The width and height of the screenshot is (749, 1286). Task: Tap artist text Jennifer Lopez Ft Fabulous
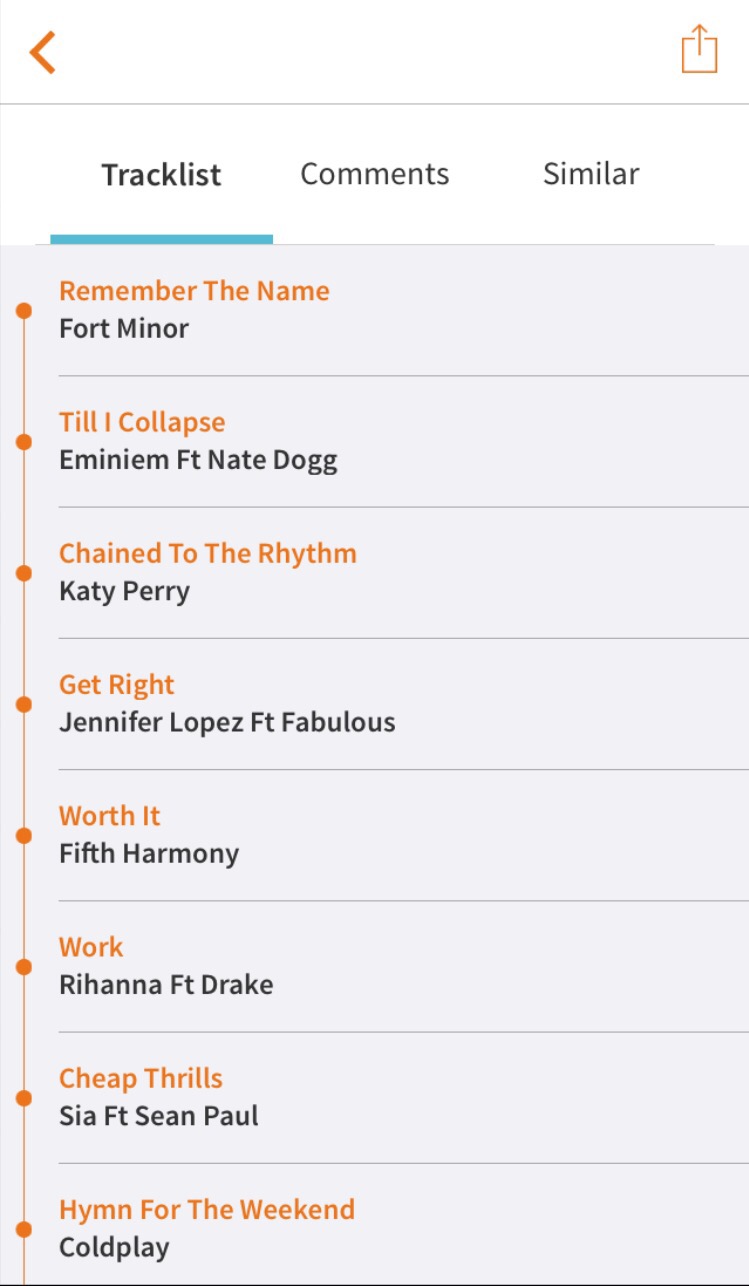[x=227, y=722]
